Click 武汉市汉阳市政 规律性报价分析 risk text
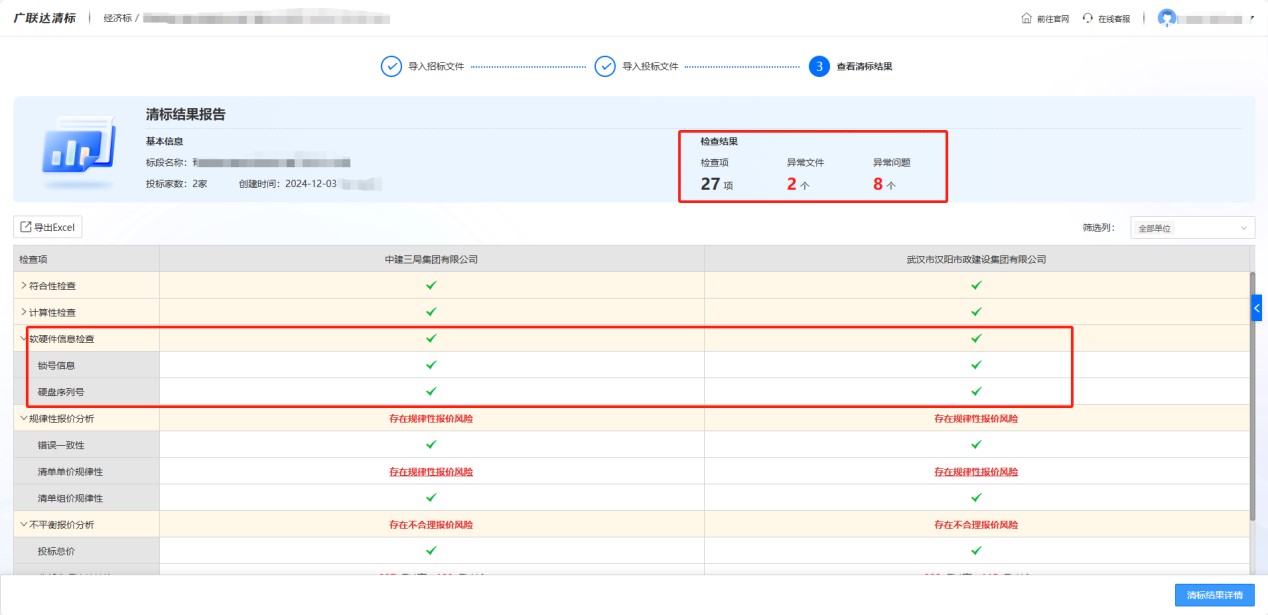 coord(976,418)
